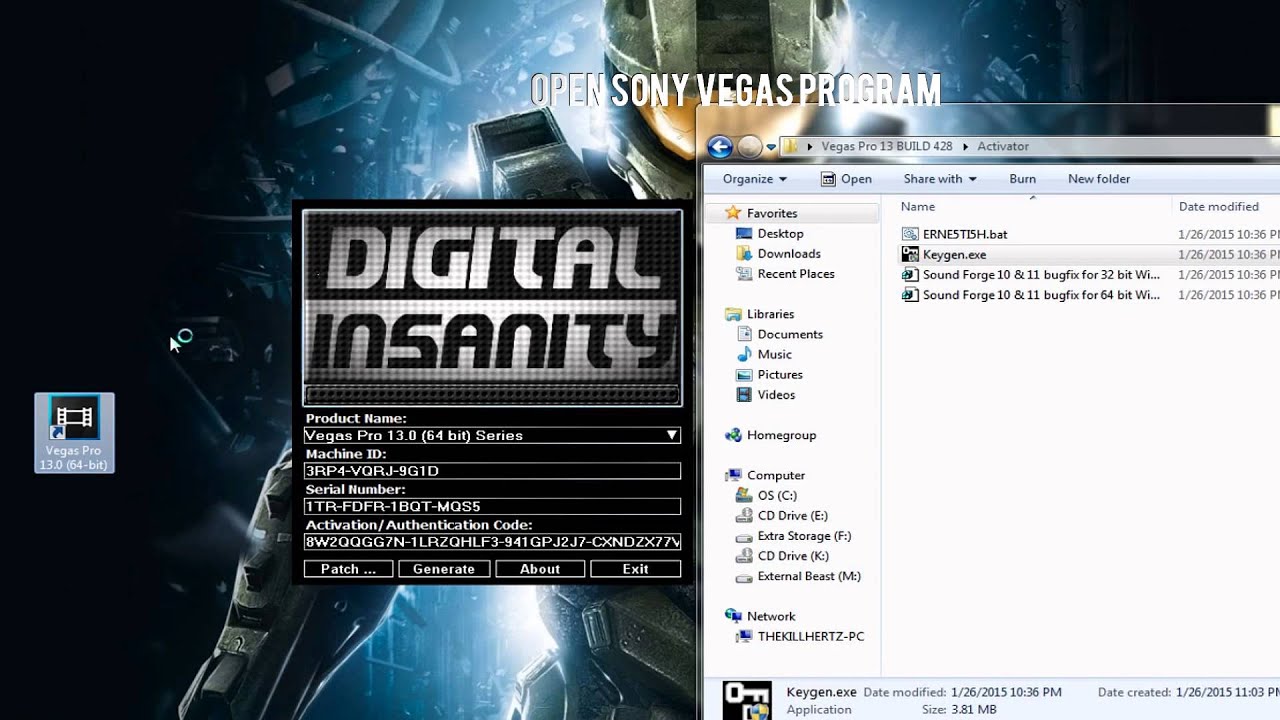The image size is (1280, 720).
Task: Click the Exit button in keygen
Action: click(x=636, y=569)
